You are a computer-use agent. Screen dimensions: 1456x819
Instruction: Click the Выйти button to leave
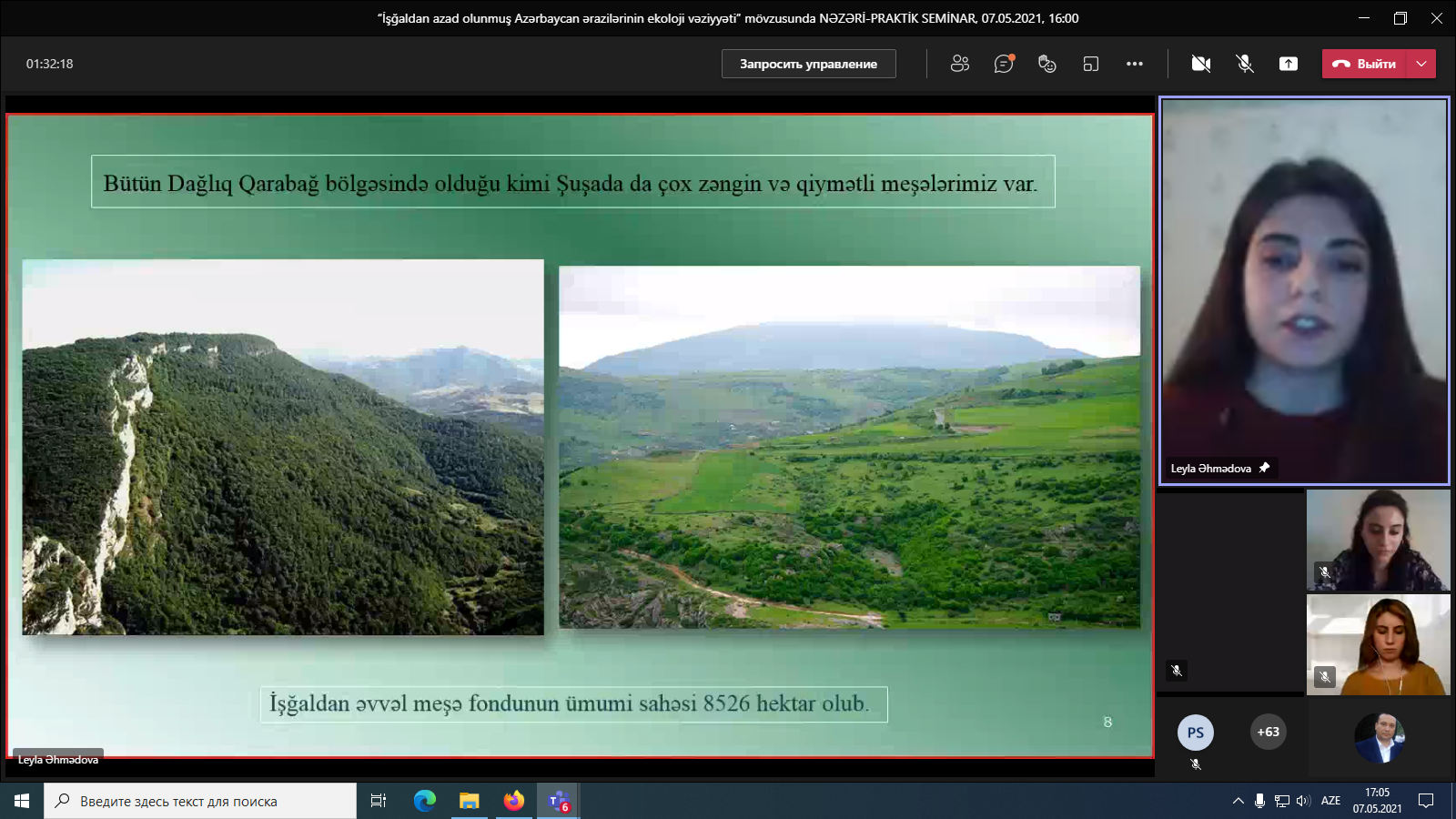point(1365,64)
